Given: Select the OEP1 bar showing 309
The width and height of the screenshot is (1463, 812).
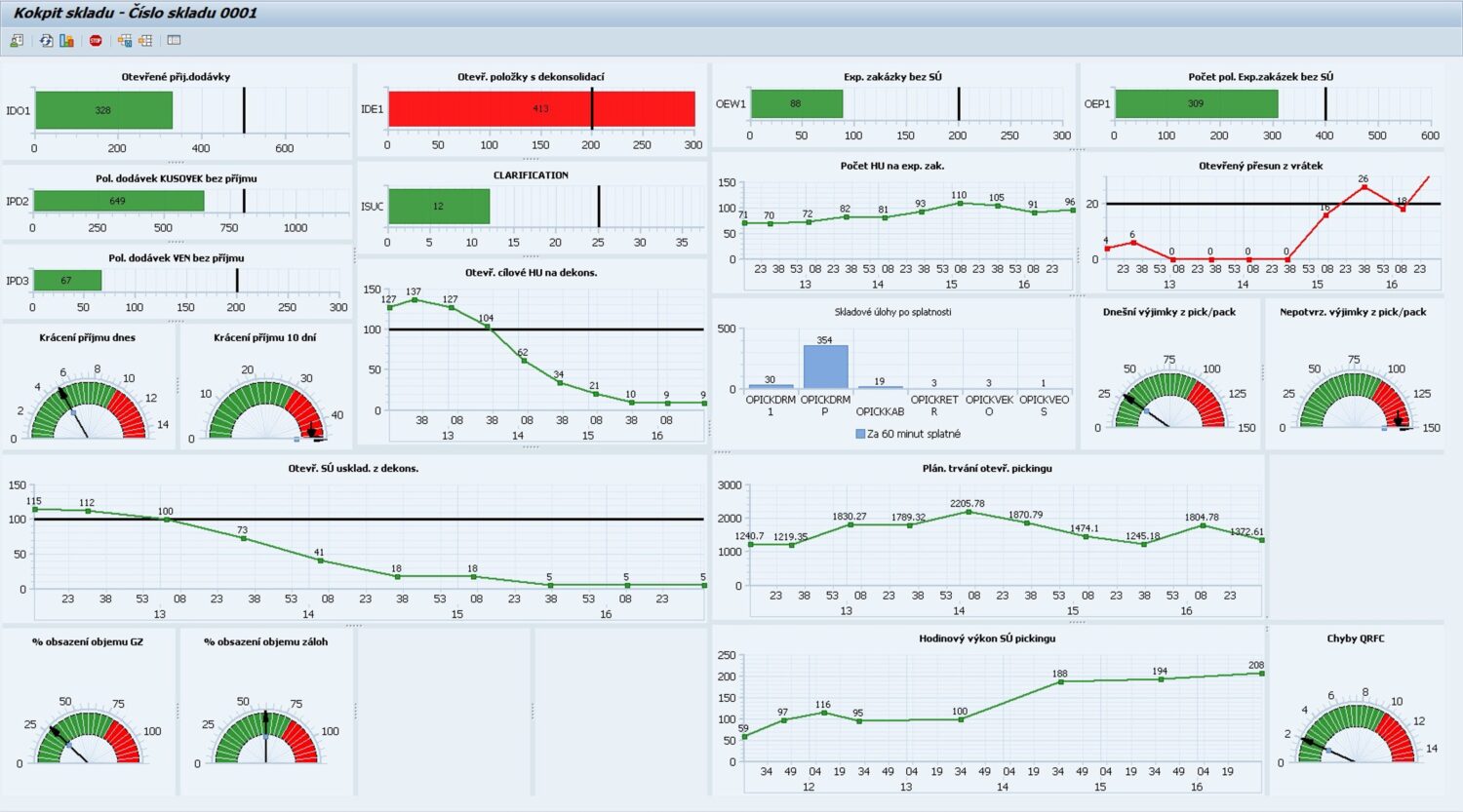Looking at the screenshot, I should [x=1196, y=103].
